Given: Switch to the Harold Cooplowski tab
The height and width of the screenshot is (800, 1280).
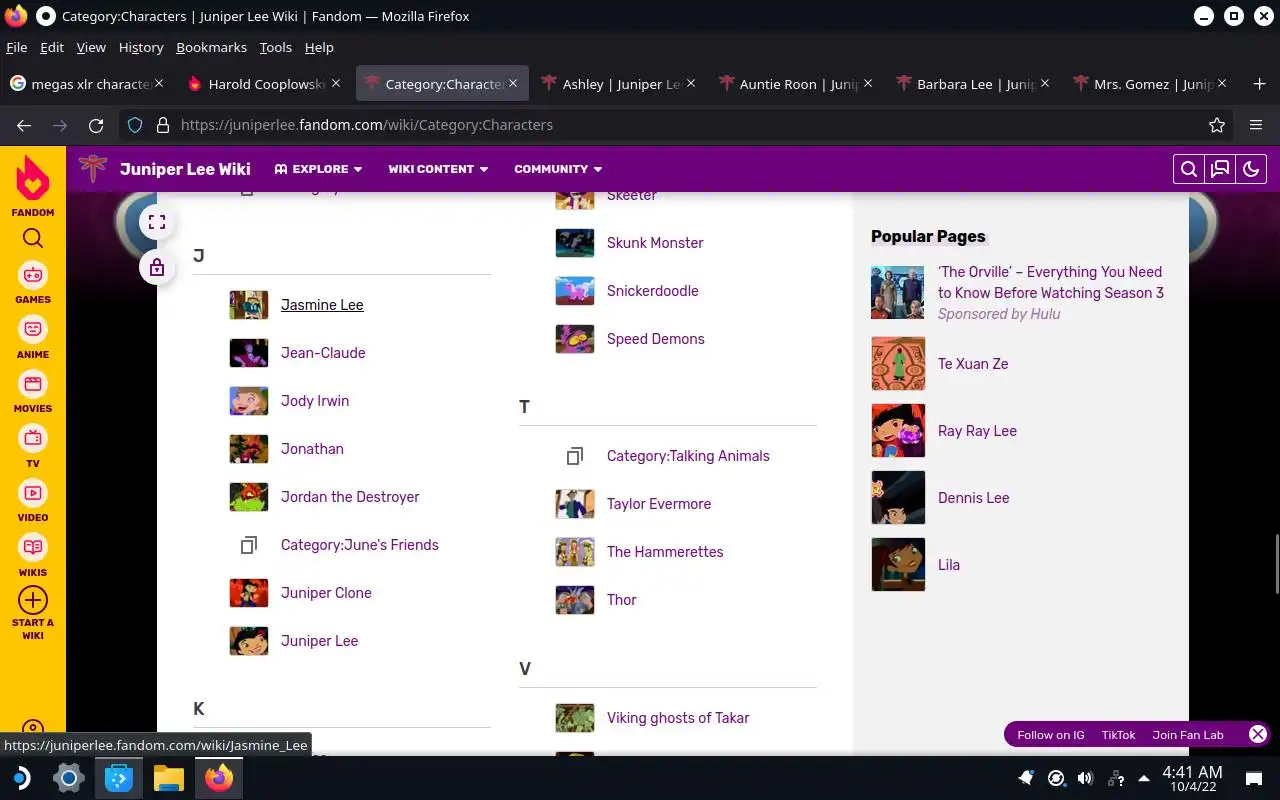Looking at the screenshot, I should pos(266,84).
